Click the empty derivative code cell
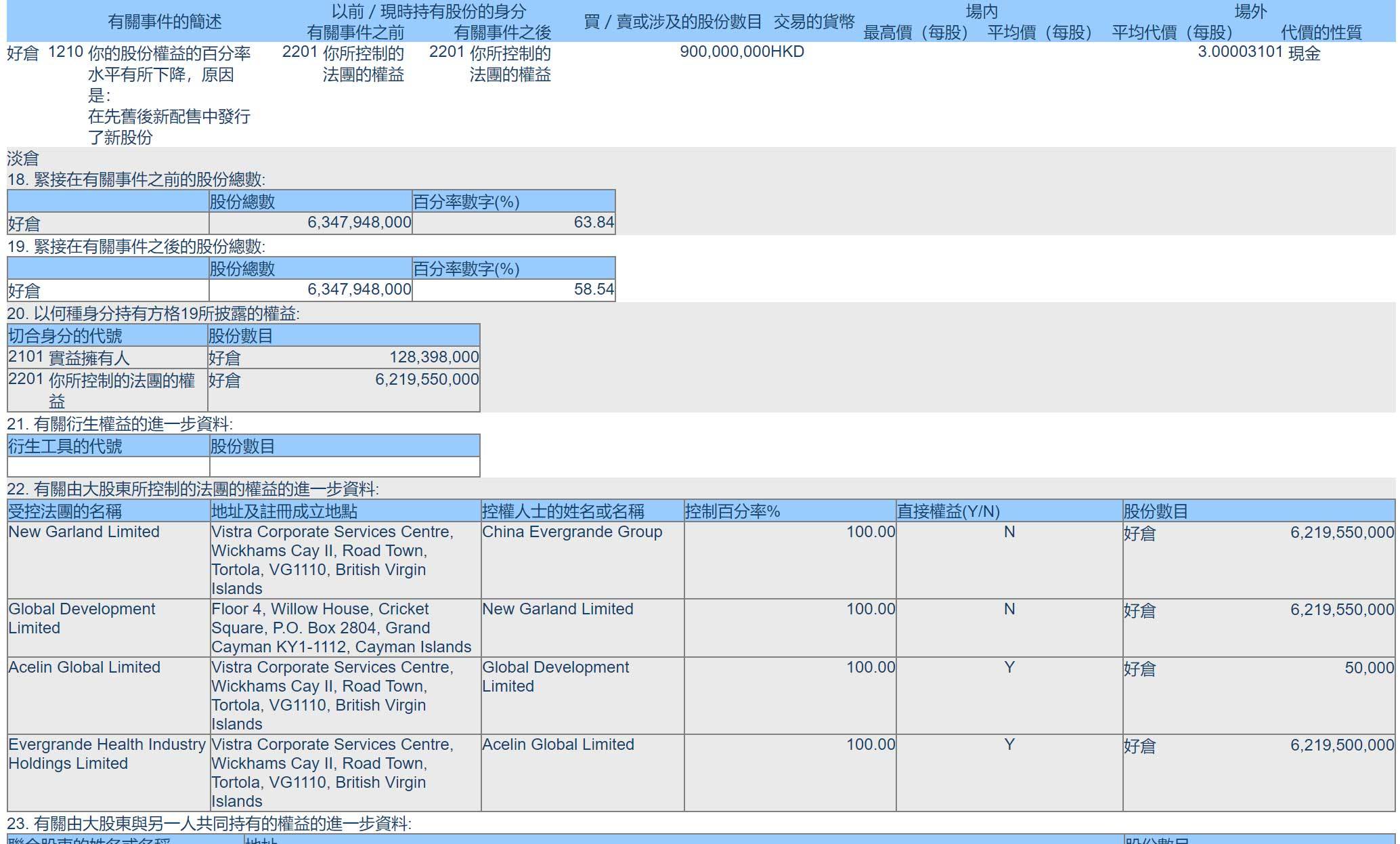Screen dimensions: 1400x844 click(x=108, y=467)
